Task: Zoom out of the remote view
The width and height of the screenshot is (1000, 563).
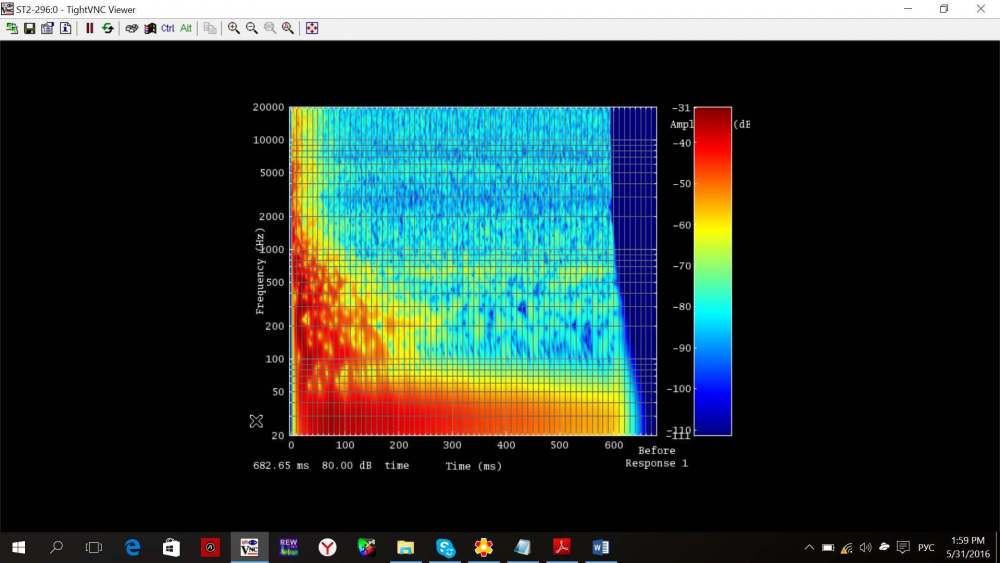Action: click(x=251, y=28)
